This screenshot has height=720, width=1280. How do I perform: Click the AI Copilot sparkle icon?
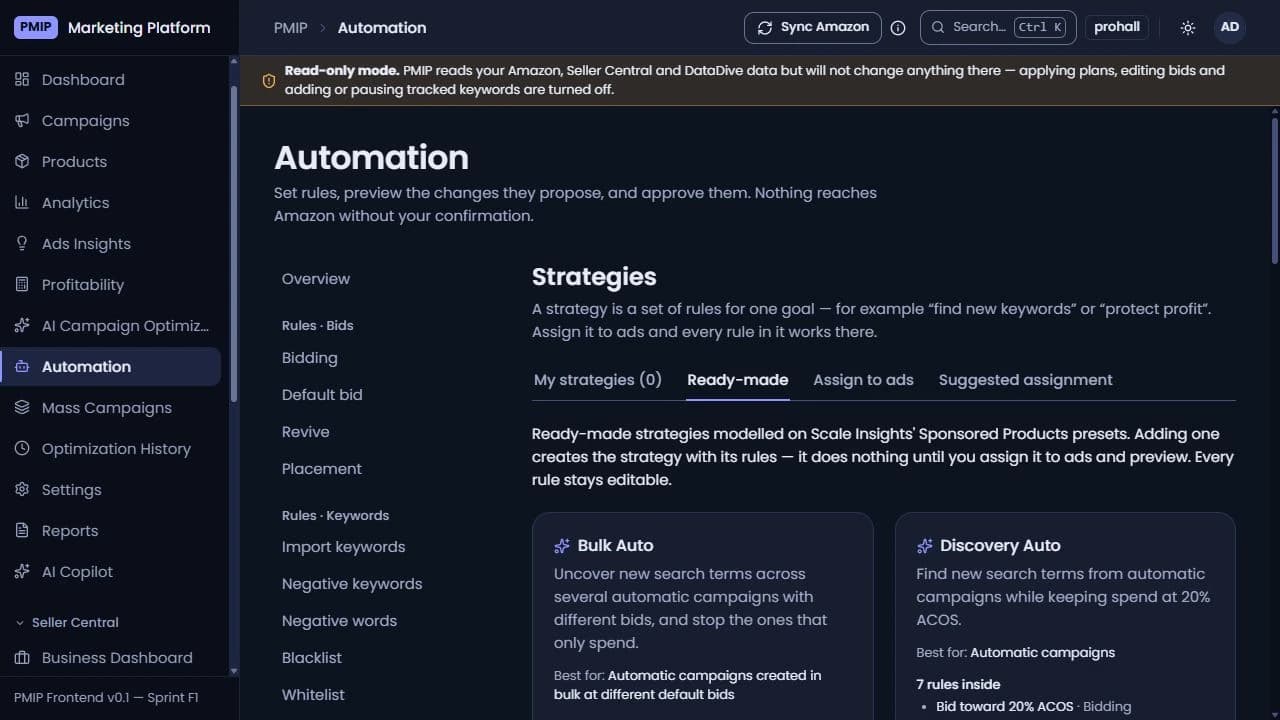(x=22, y=571)
